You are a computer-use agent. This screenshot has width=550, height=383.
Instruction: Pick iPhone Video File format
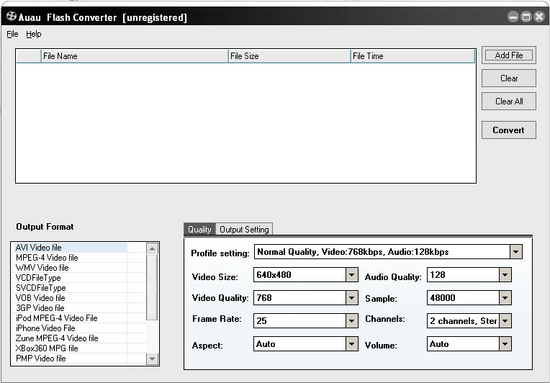click(x=70, y=328)
